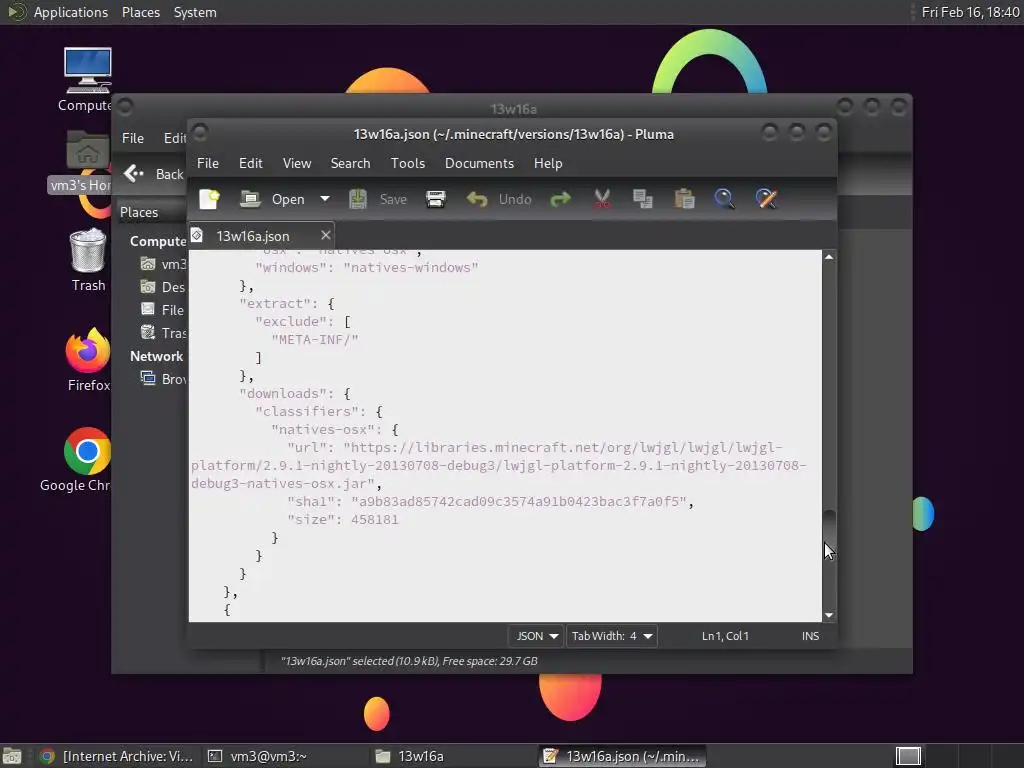Image resolution: width=1024 pixels, height=768 pixels.
Task: Click the "size": 458181 line
Action: tap(342, 520)
